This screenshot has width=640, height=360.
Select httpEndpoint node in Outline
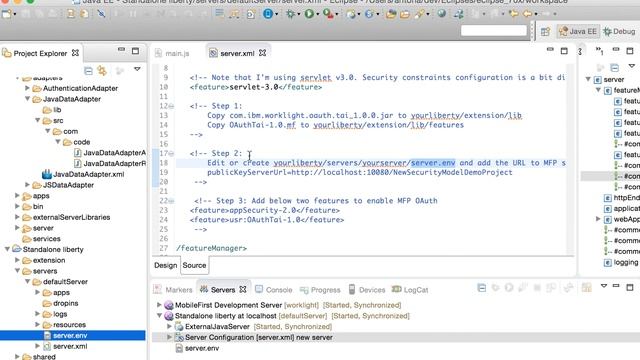coord(622,198)
